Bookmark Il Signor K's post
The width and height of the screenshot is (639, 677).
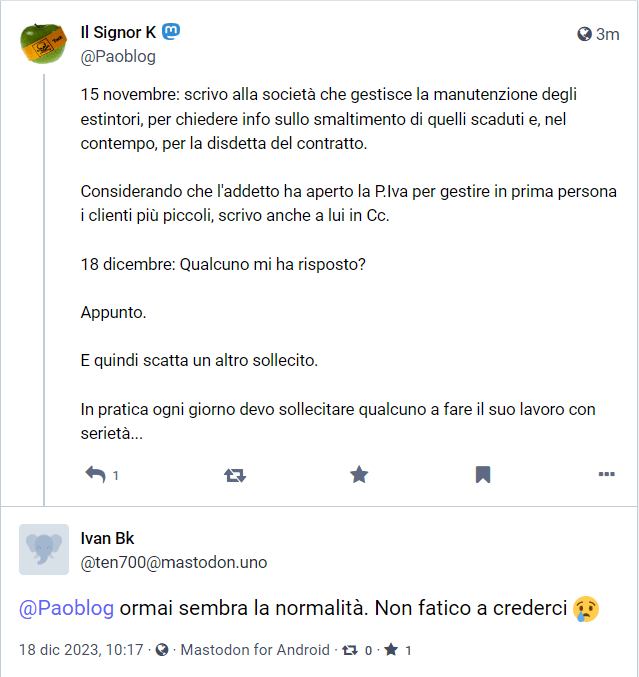click(483, 475)
